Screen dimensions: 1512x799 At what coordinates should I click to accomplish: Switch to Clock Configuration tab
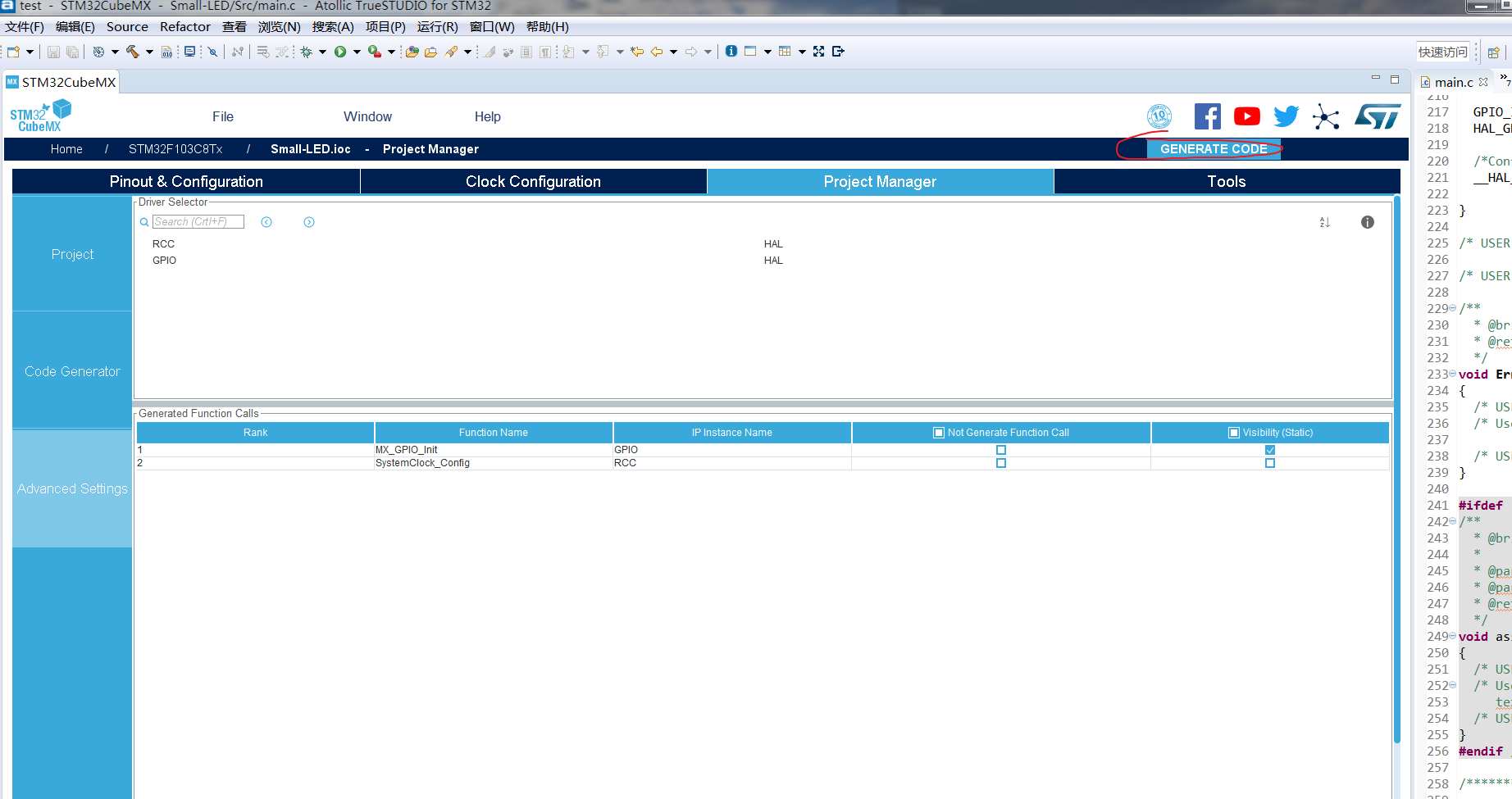533,181
